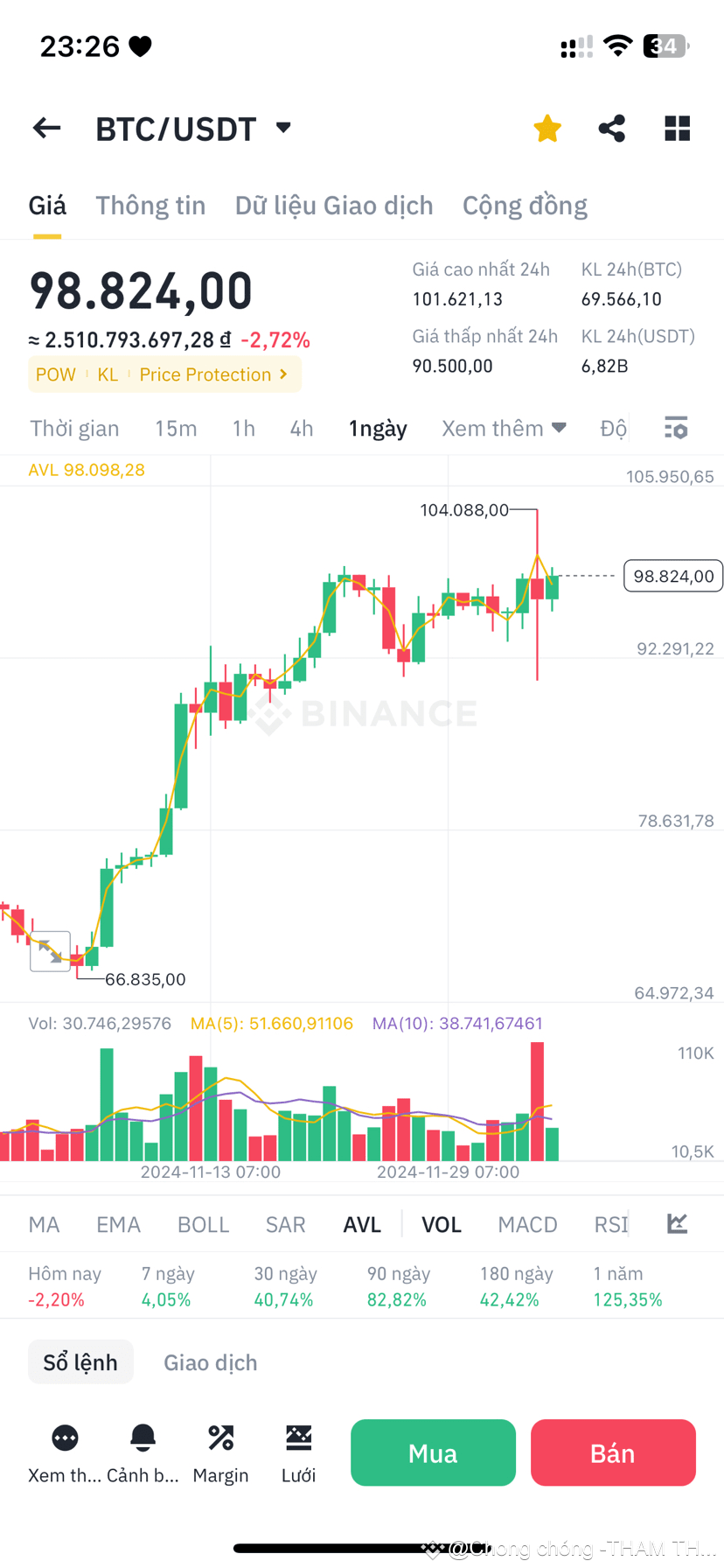The height and width of the screenshot is (1568, 724).
Task: Toggle the MACD indicator
Action: (x=527, y=1224)
